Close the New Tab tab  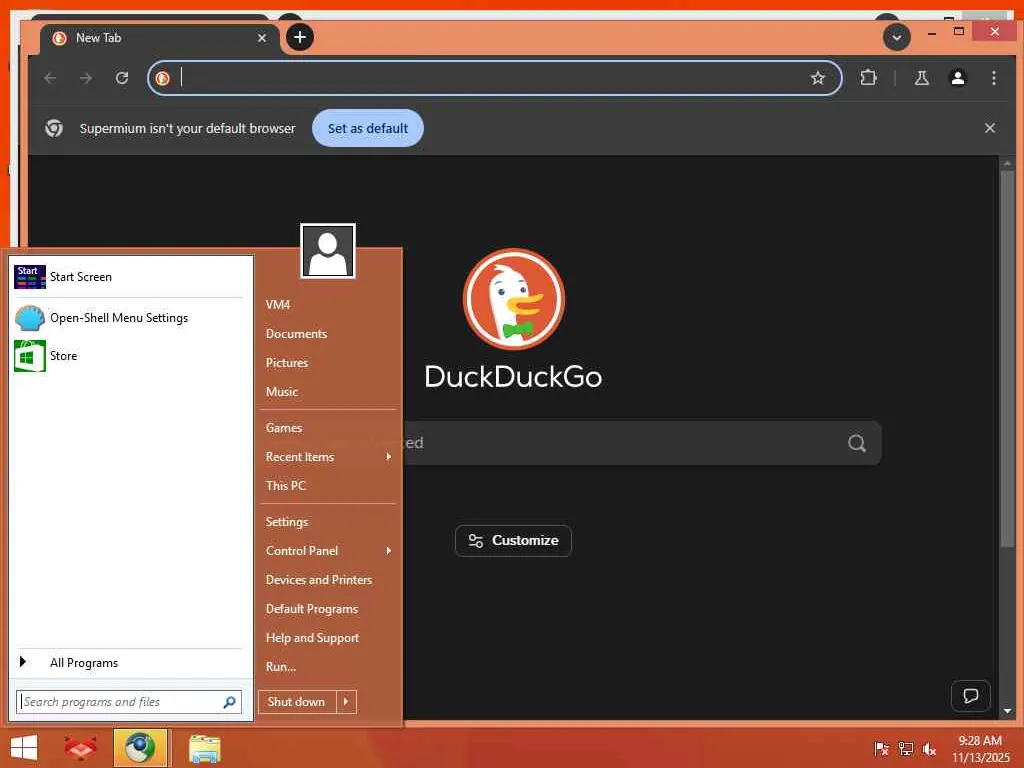pyautogui.click(x=262, y=38)
